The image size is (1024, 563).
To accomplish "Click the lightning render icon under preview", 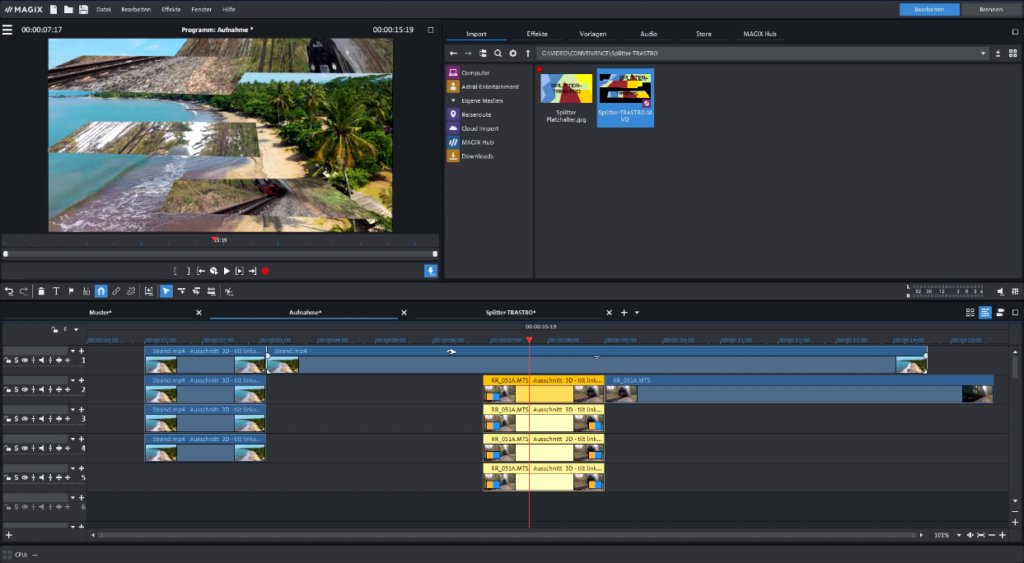I will click(x=430, y=271).
